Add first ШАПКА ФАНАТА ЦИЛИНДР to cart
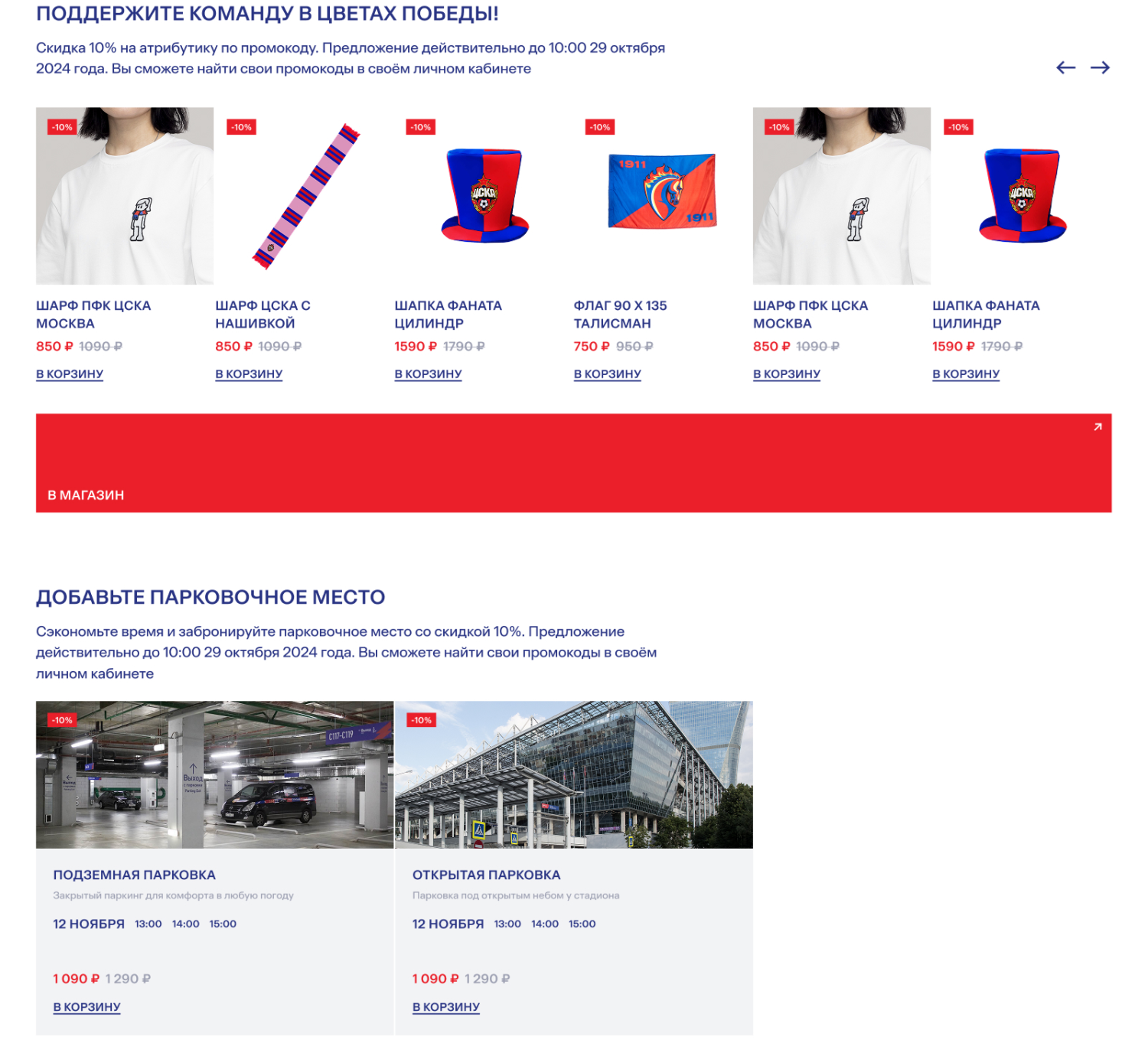 coord(428,374)
